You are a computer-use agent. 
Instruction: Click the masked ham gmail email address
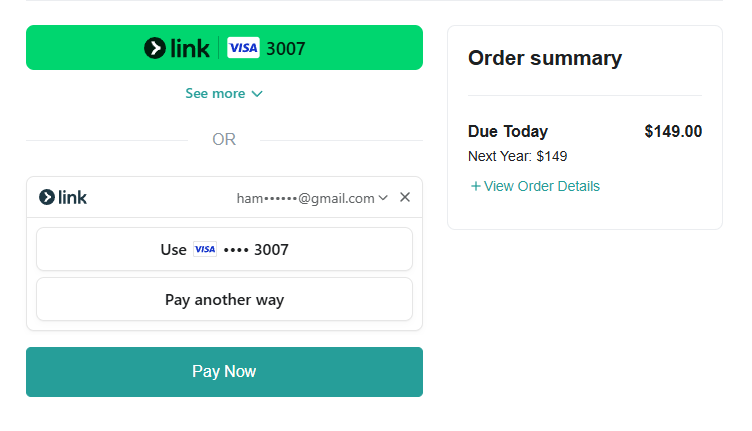pyautogui.click(x=305, y=198)
